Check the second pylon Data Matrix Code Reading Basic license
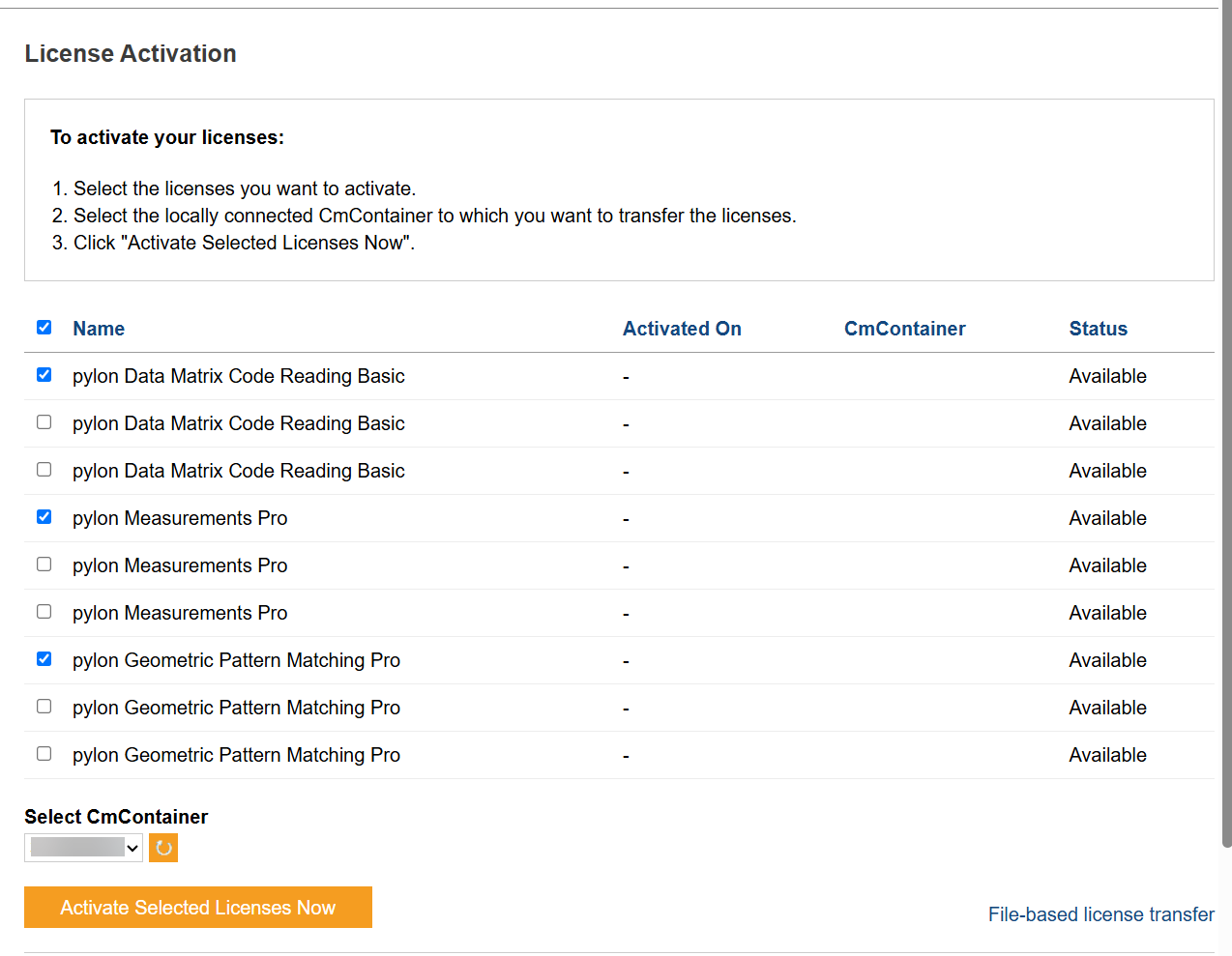This screenshot has height=956, width=1232. pos(44,421)
